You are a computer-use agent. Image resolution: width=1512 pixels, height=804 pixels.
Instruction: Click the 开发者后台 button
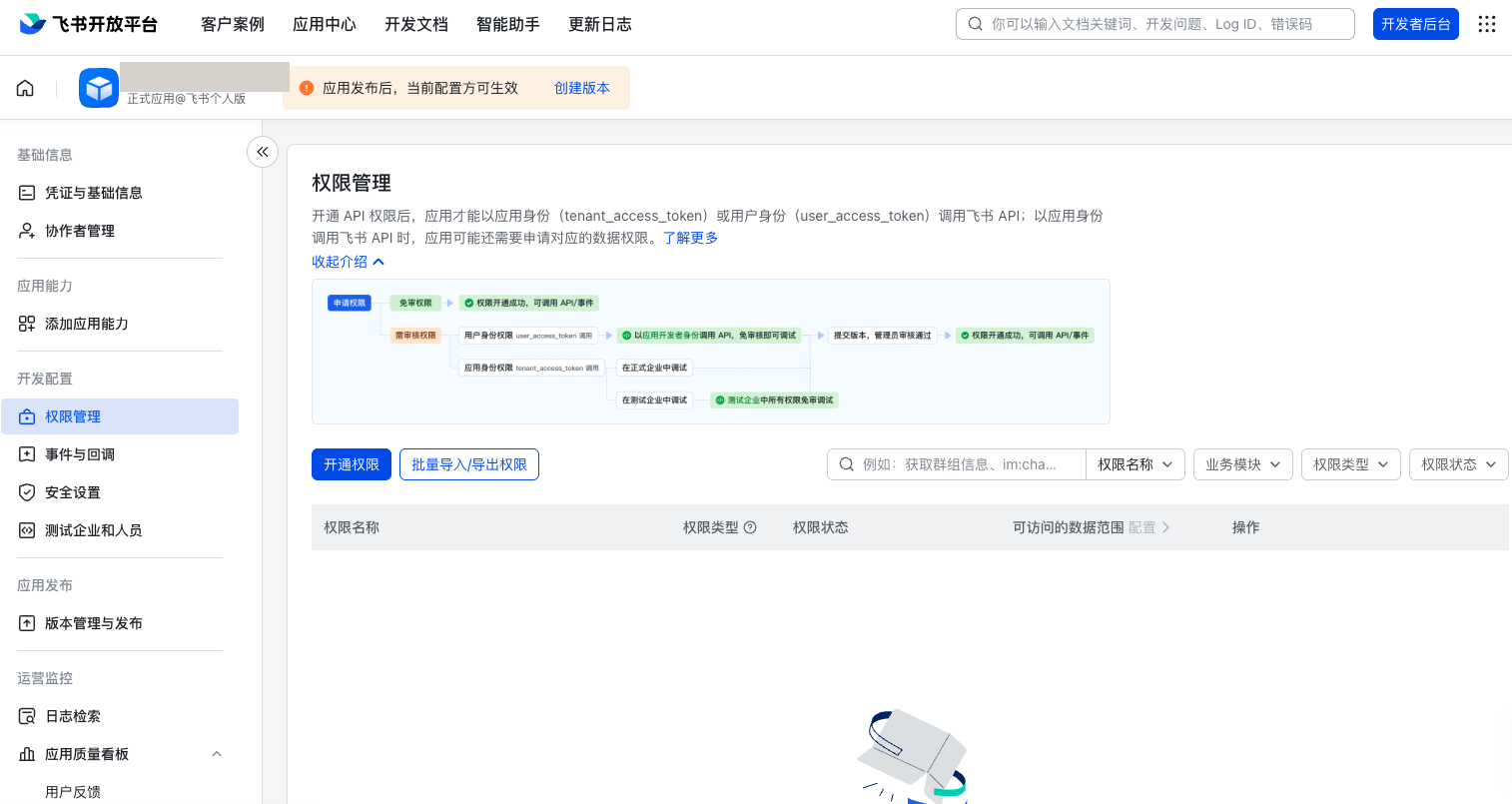[1416, 24]
